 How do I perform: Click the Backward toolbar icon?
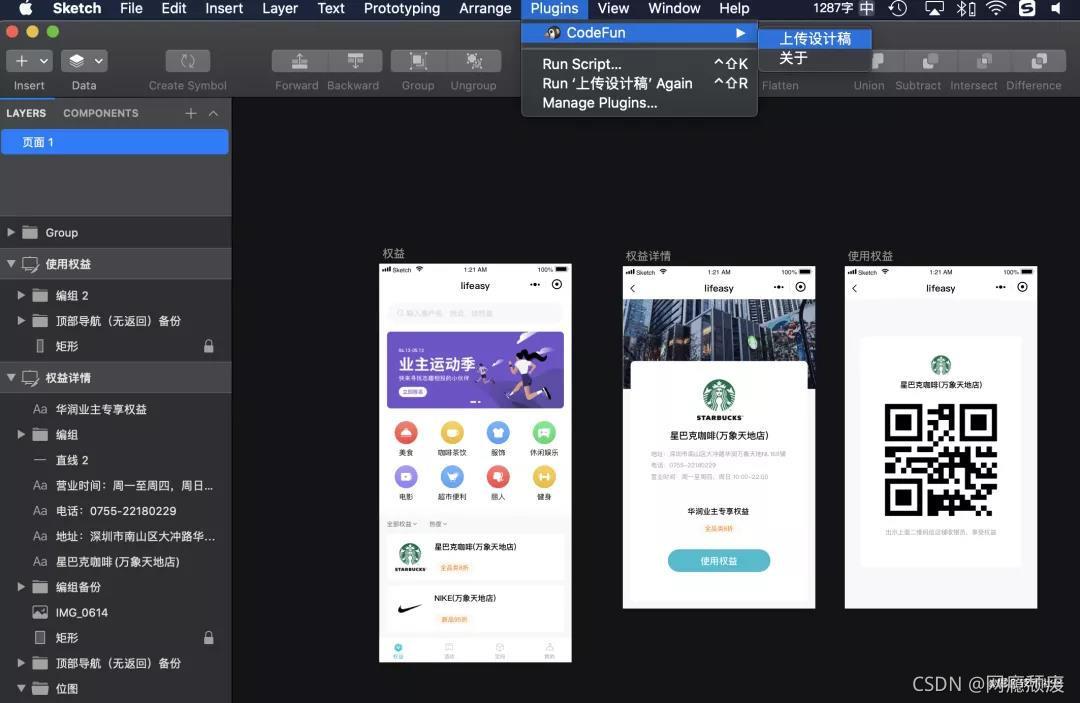click(x=355, y=61)
